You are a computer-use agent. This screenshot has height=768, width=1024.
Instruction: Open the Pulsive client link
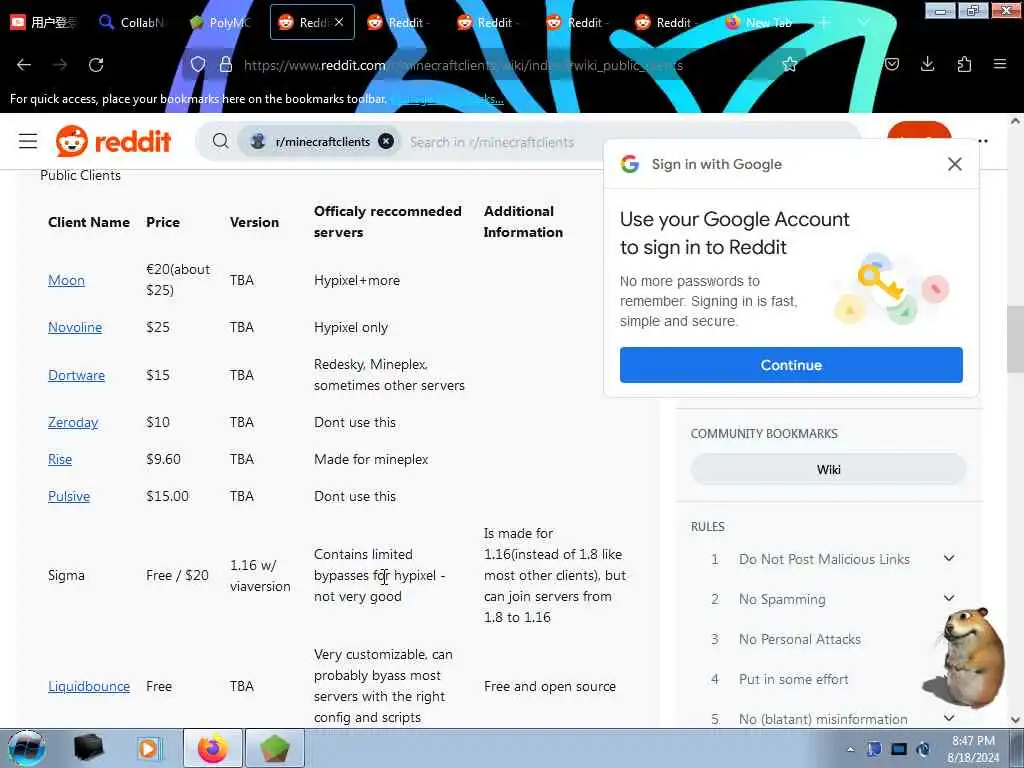(x=69, y=496)
